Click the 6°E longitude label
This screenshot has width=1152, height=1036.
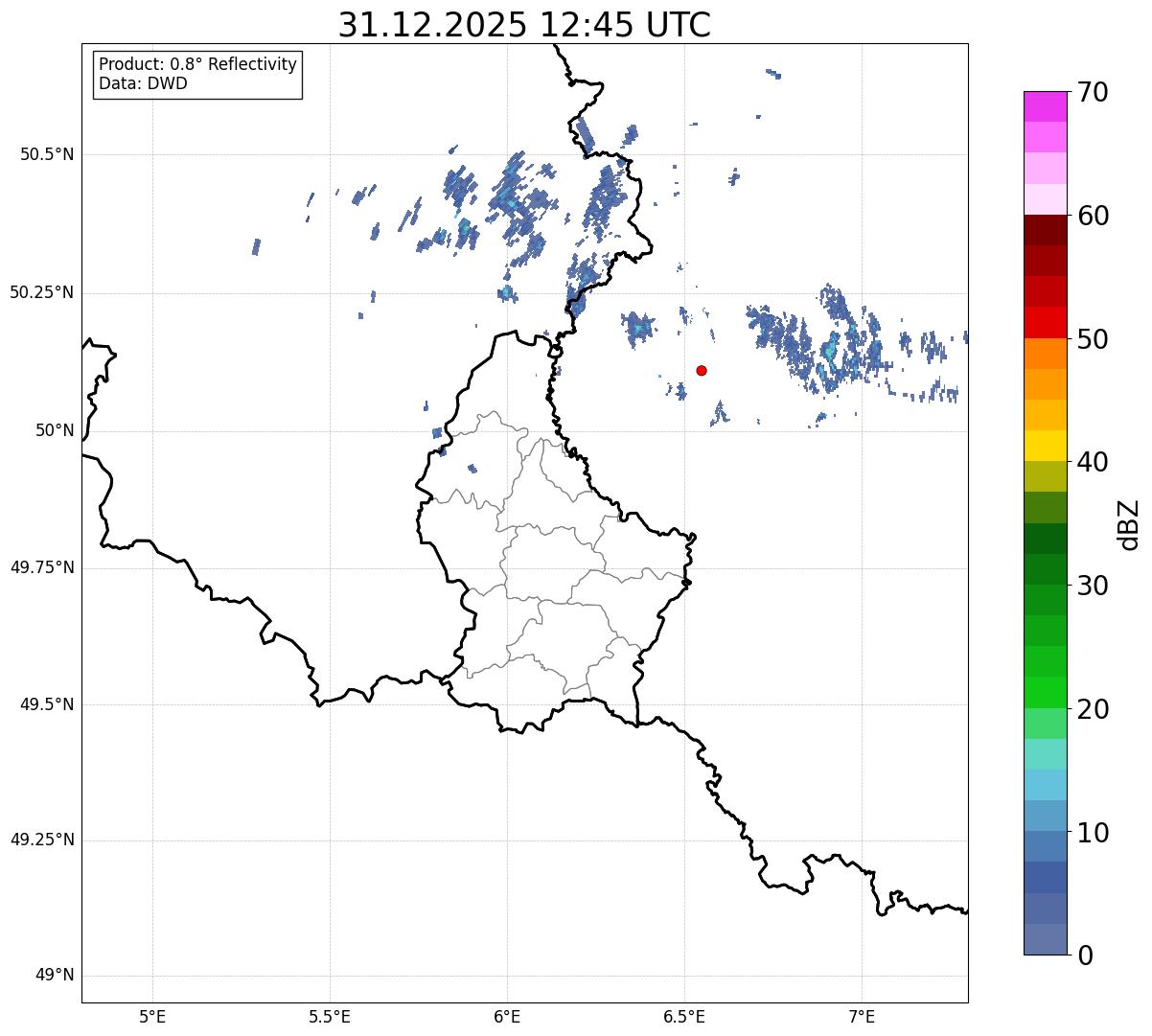pyautogui.click(x=507, y=1017)
